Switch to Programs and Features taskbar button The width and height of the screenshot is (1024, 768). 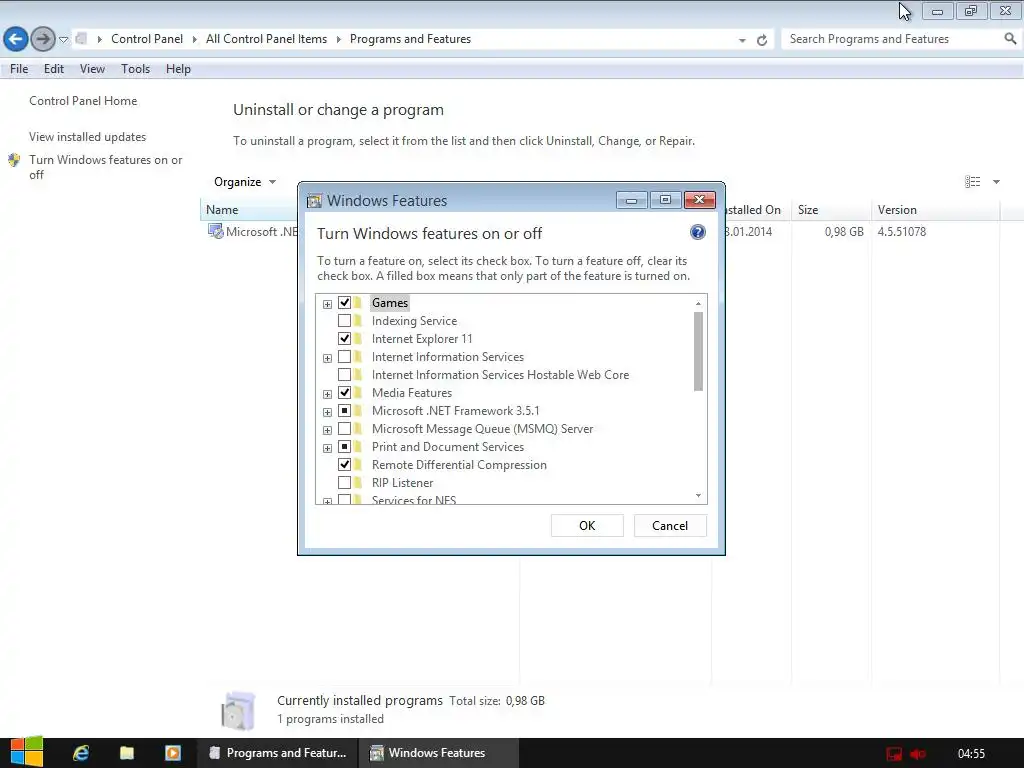point(278,753)
